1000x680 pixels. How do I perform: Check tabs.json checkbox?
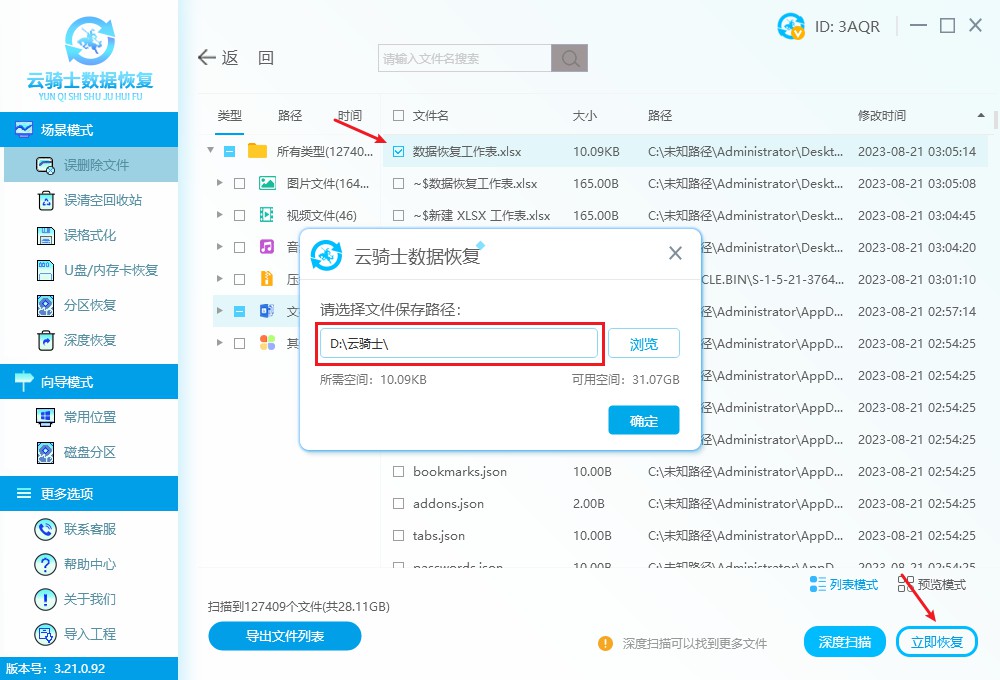coord(399,535)
